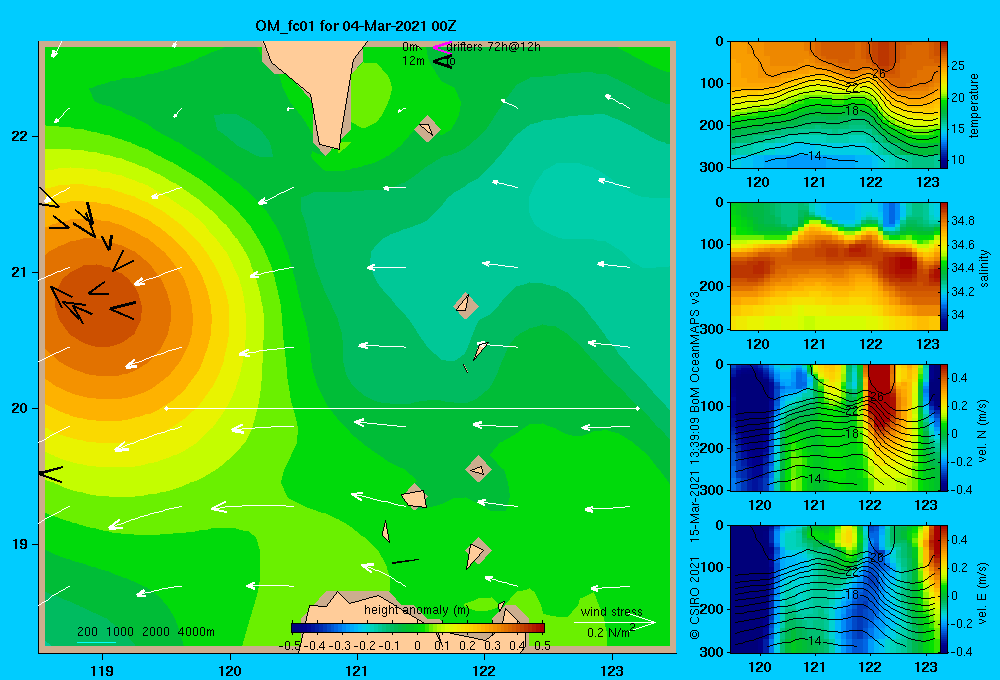Click longitude label 122 on main map axis
Viewport: 1000px width, 680px height.
coord(484,671)
